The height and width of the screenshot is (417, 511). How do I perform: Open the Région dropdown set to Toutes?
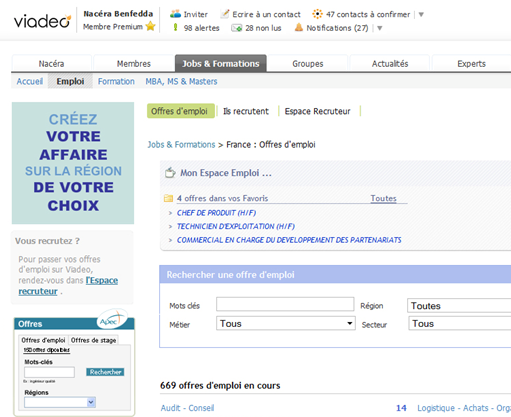coord(459,306)
